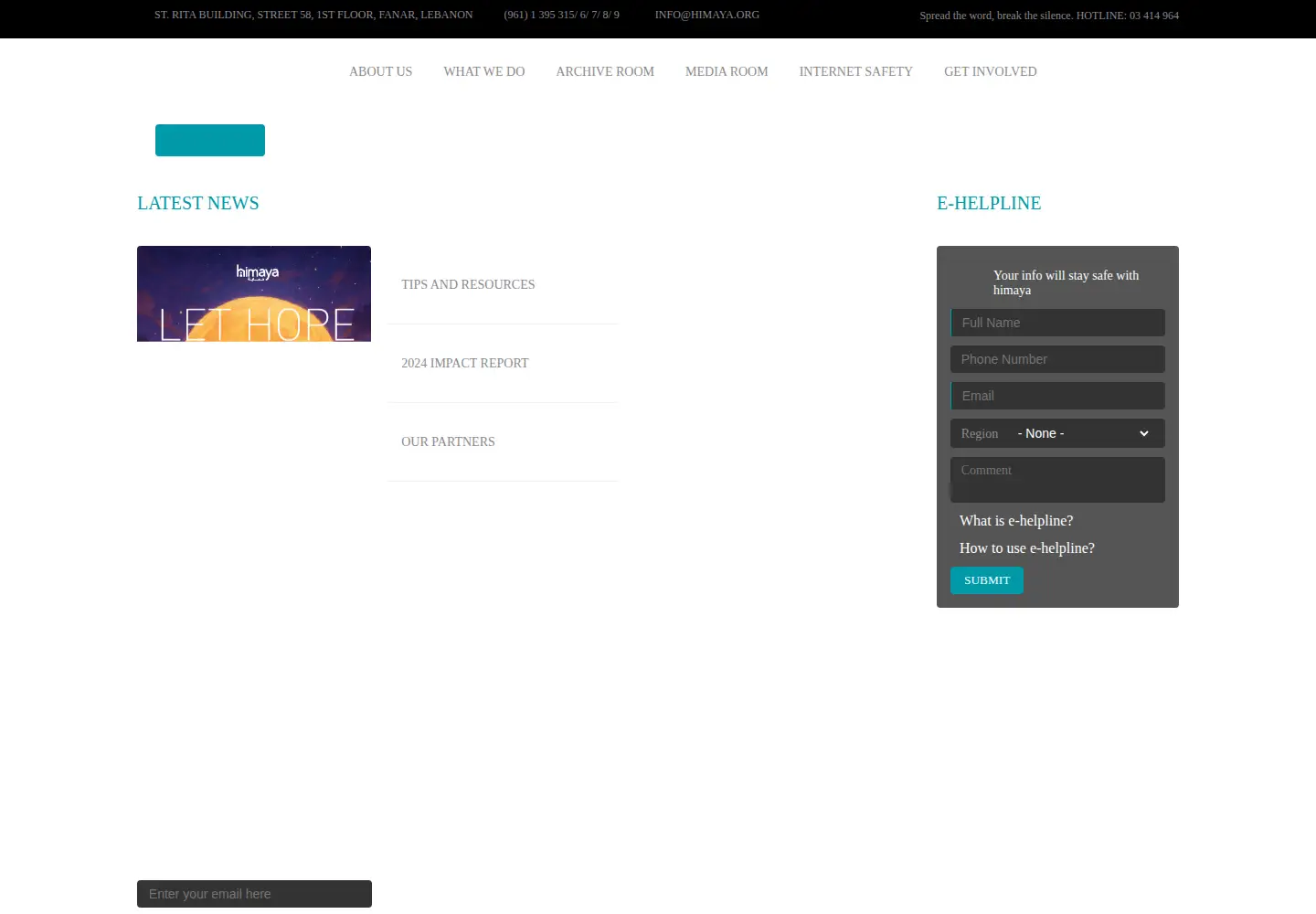Focus the Phone Number field
The width and height of the screenshot is (1316, 914).
1057,359
